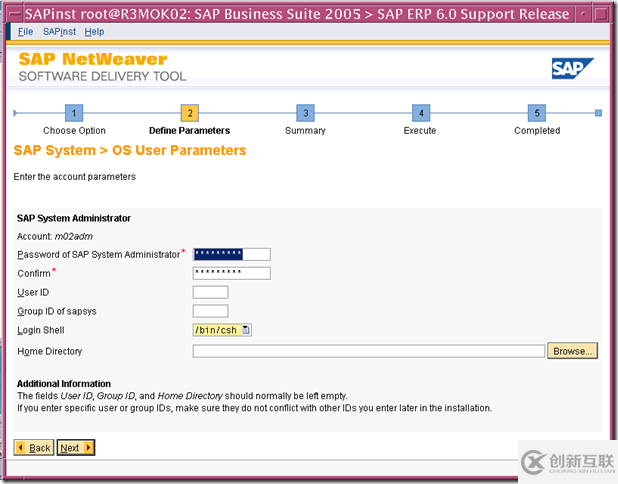Viewport: 618px width, 484px height.
Task: Focus the Confirm password field
Action: pyautogui.click(x=232, y=273)
